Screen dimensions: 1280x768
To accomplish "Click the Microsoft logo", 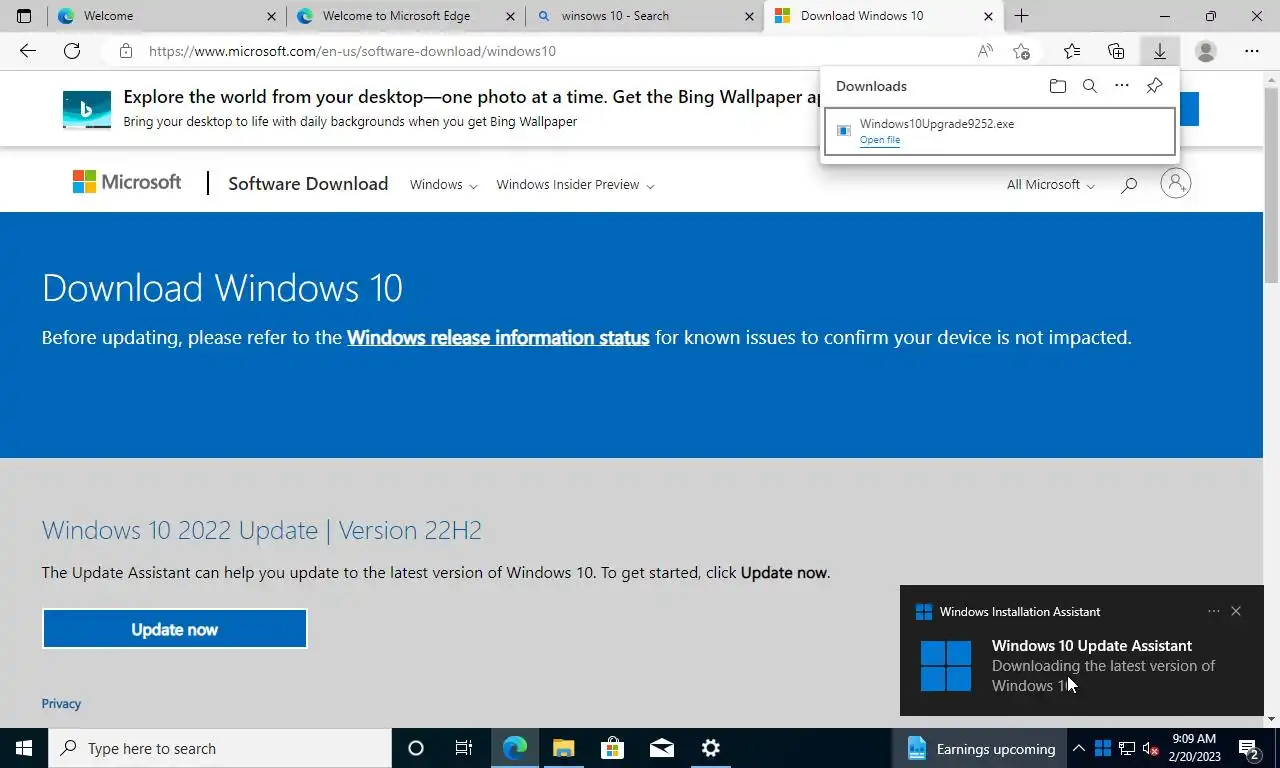I will [127, 182].
